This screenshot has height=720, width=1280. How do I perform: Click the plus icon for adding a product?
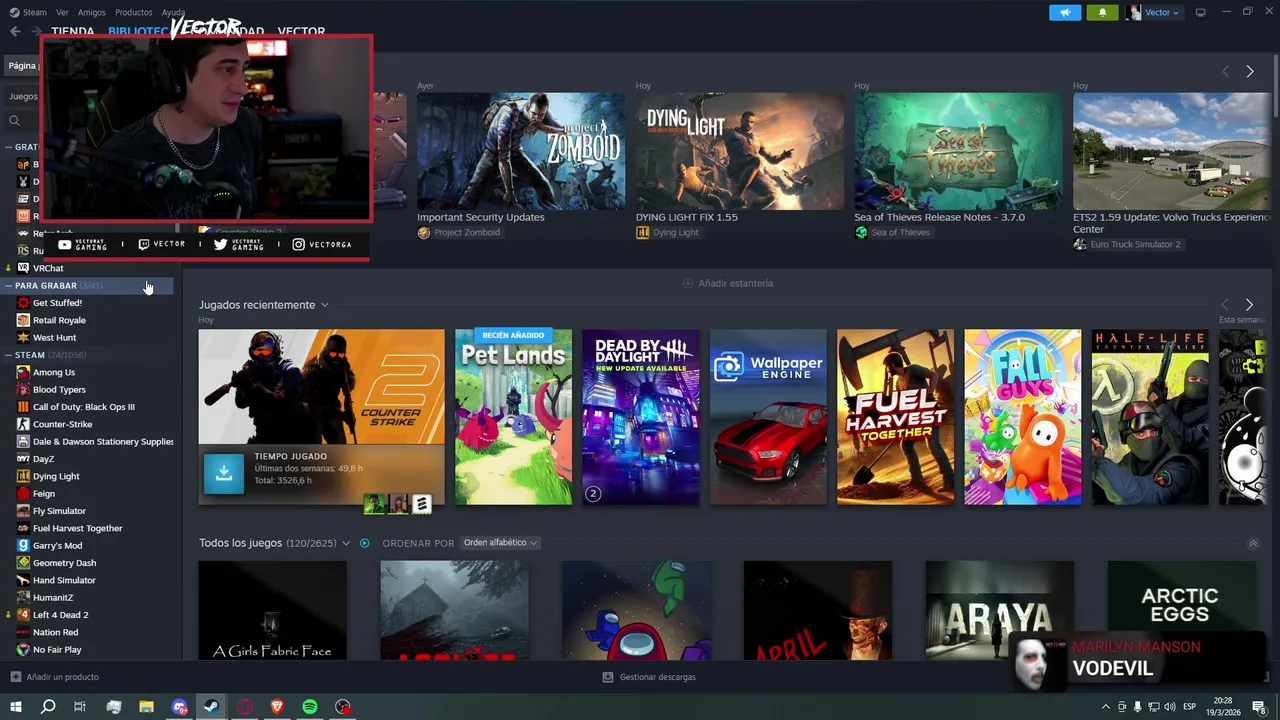(x=15, y=677)
